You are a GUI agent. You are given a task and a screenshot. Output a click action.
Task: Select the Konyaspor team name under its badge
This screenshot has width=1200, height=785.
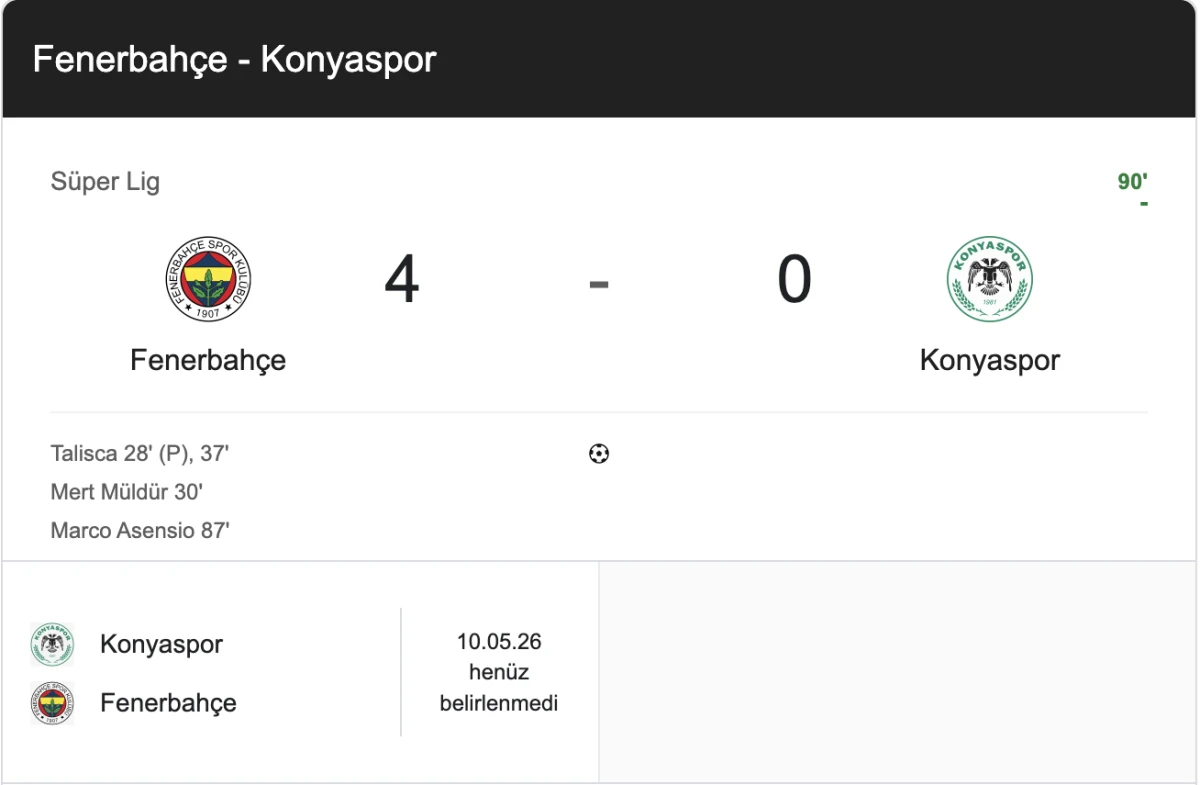point(990,360)
